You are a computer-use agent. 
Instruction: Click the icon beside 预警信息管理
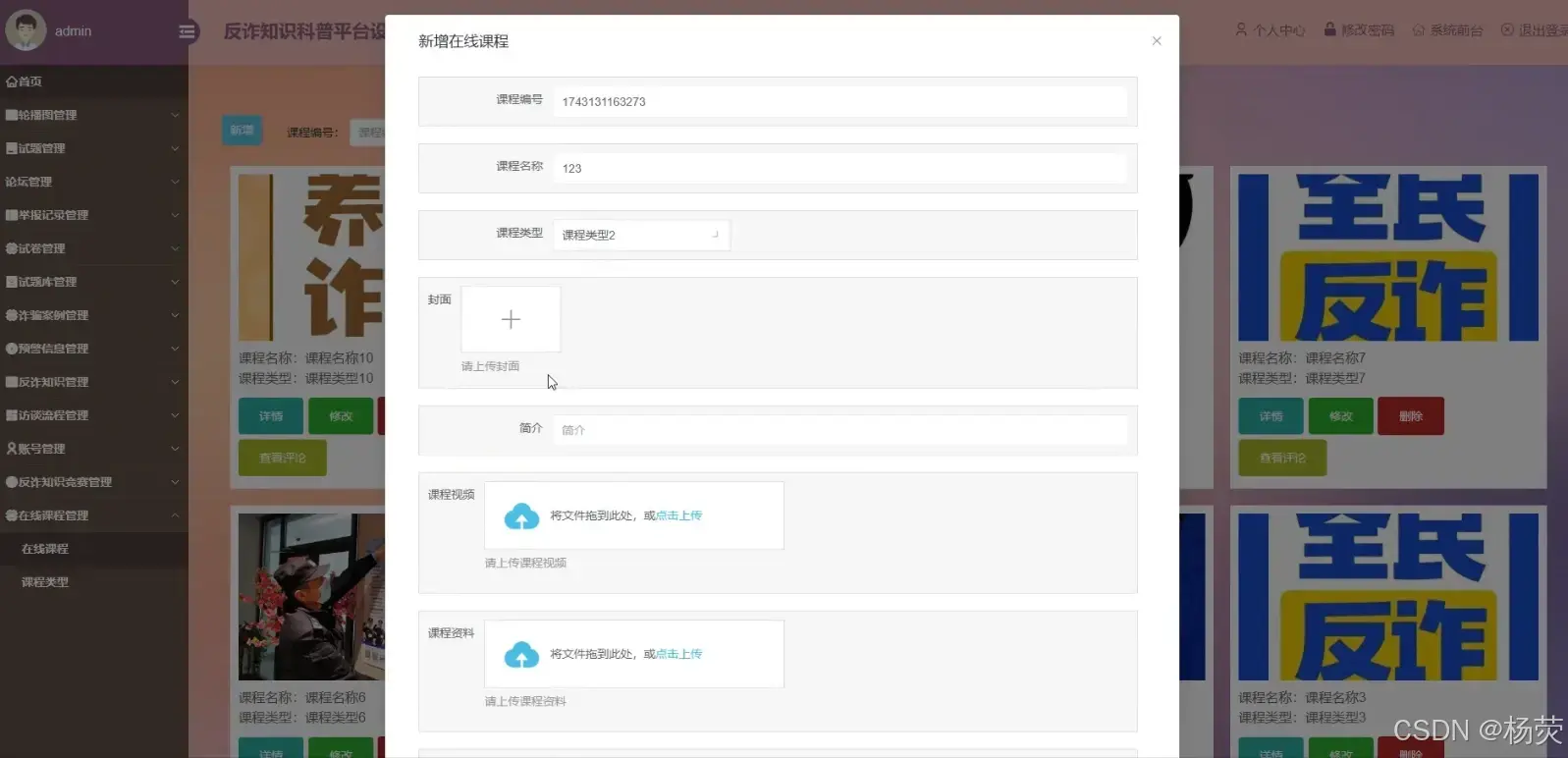[x=11, y=349]
